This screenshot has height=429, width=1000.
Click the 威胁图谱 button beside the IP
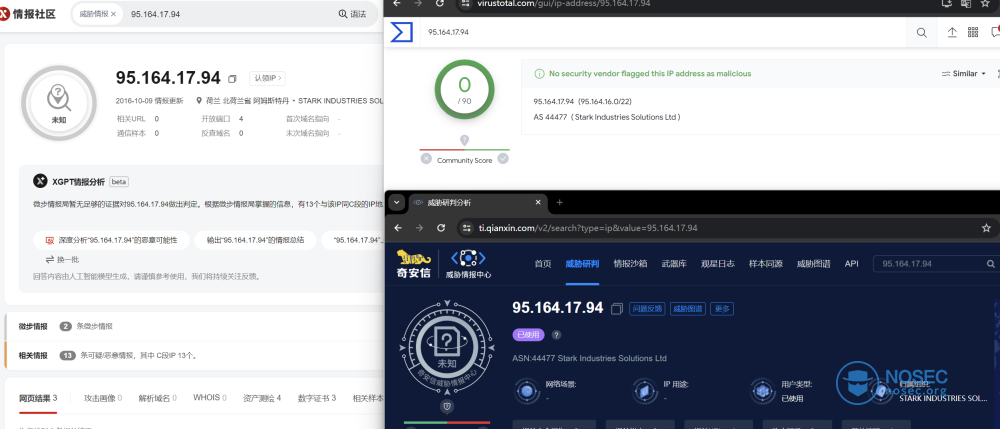click(x=687, y=309)
